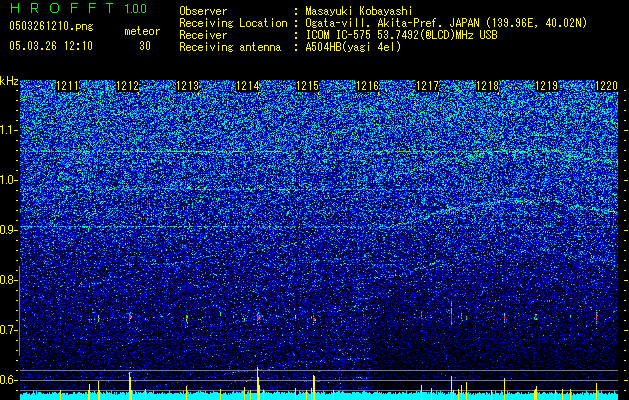Click the Observer label

(203, 11)
